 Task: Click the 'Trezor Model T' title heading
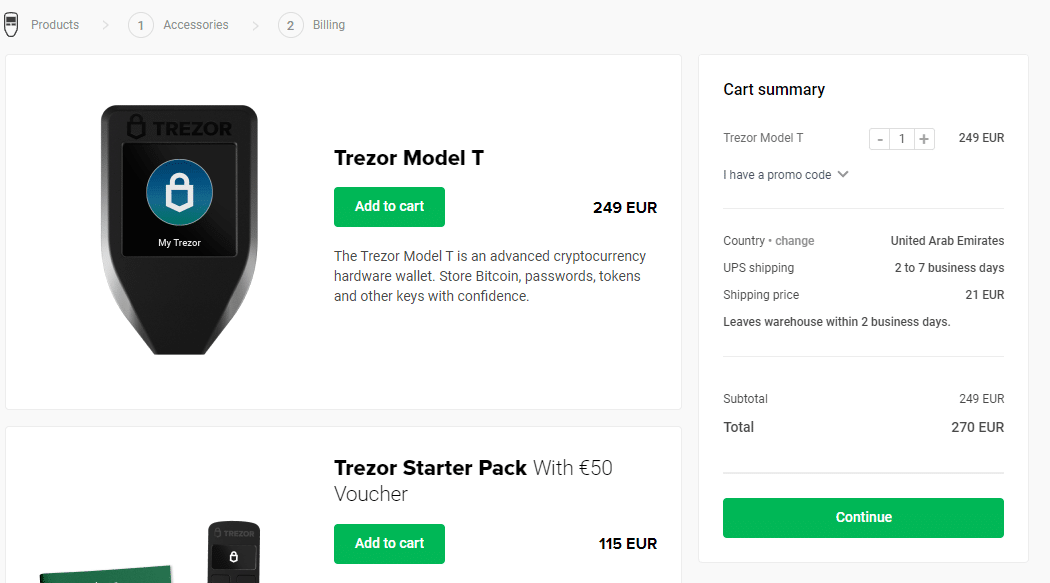[408, 158]
